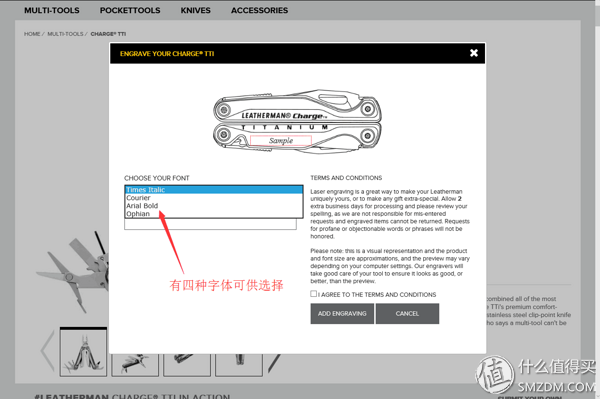Click the Sample engraving text box on tool
The image size is (600, 399).
pos(281,141)
